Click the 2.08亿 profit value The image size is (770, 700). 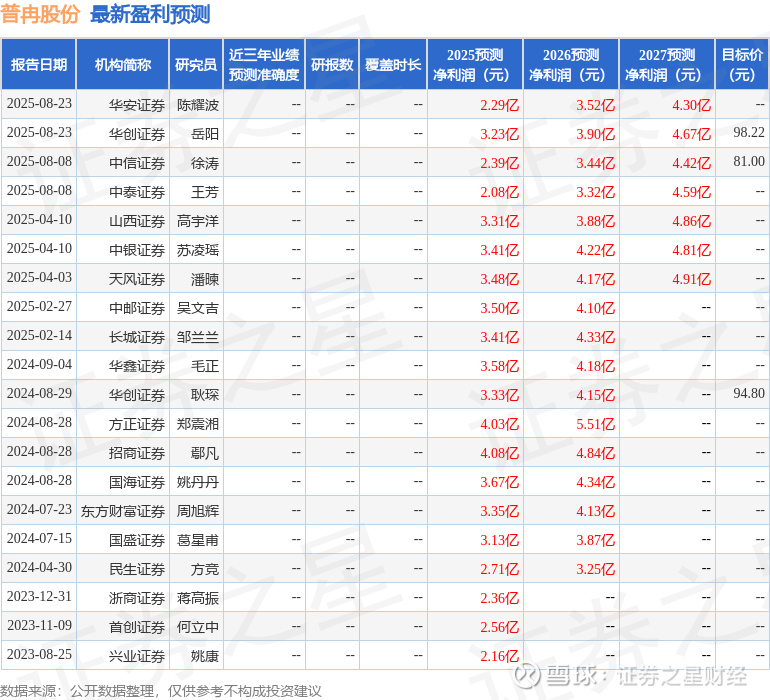coord(499,192)
